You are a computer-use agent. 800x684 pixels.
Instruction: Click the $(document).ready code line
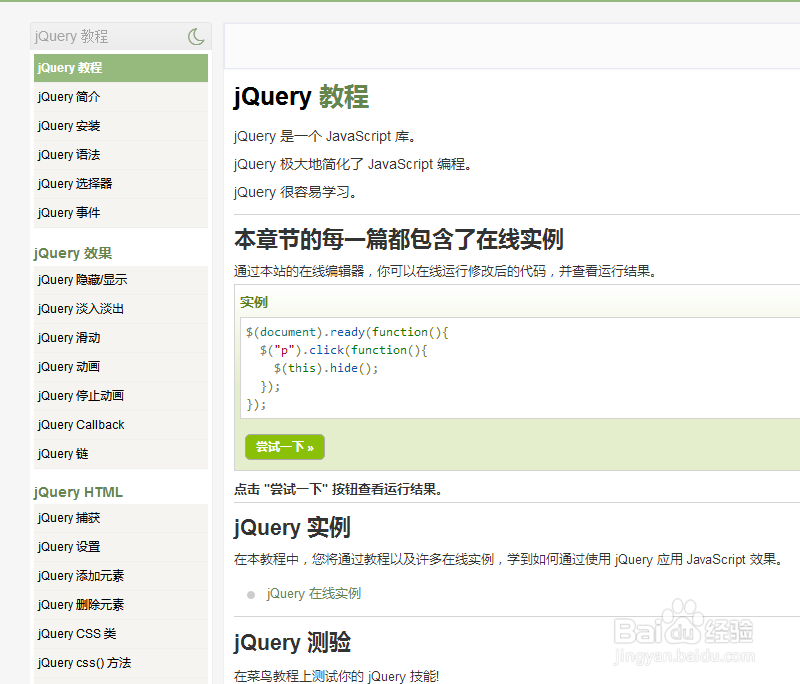(347, 333)
